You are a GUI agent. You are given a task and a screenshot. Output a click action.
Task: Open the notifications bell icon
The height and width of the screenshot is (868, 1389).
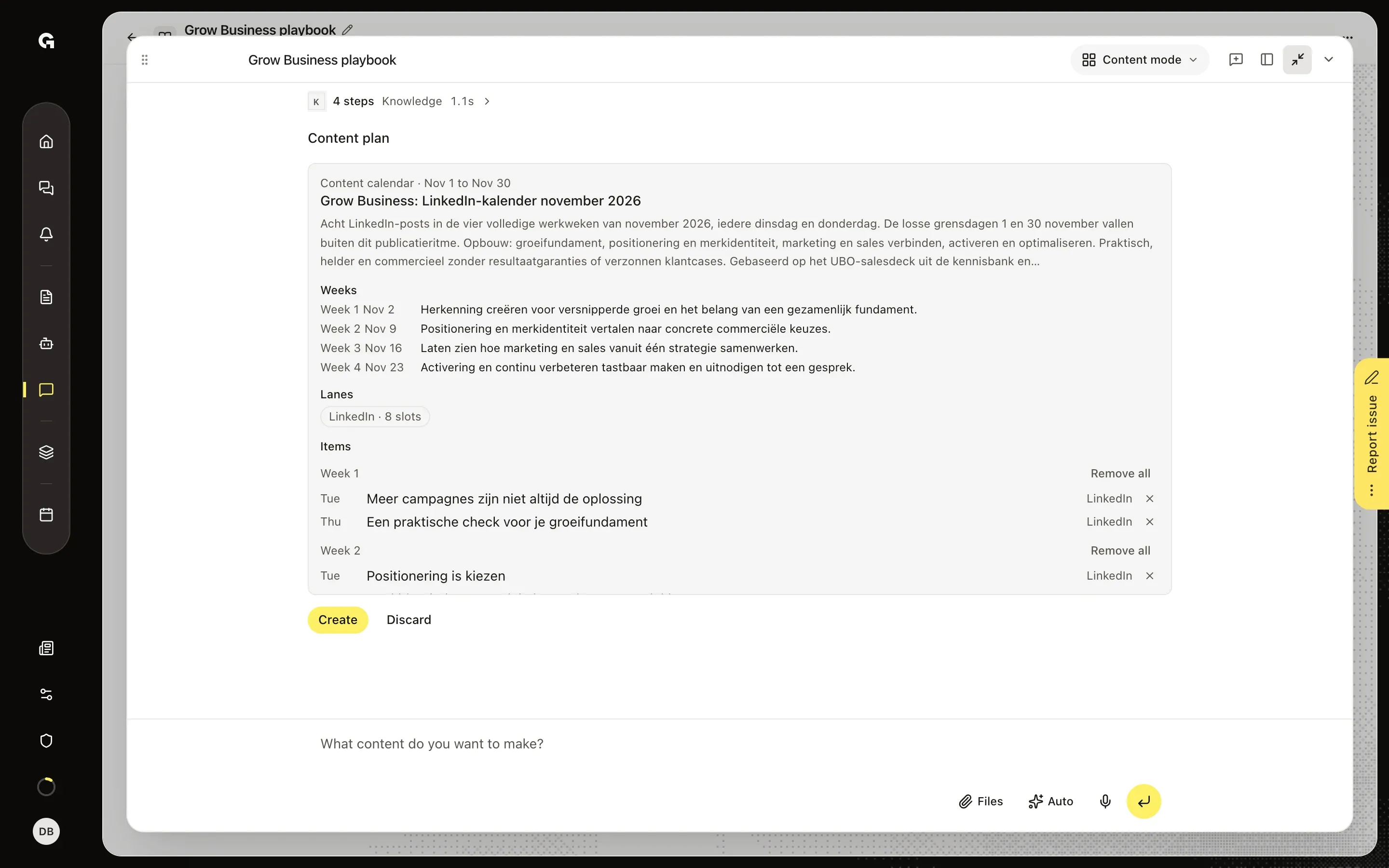46,234
